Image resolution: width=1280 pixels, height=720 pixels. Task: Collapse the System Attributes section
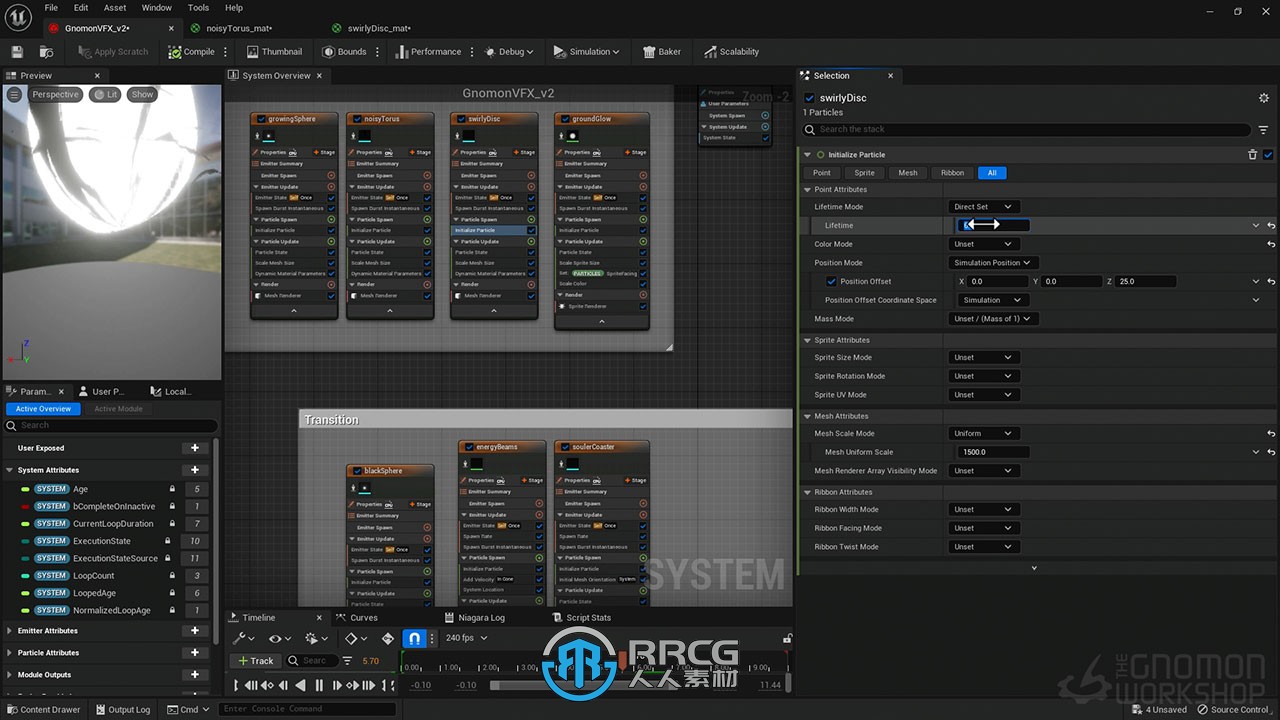pos(10,470)
